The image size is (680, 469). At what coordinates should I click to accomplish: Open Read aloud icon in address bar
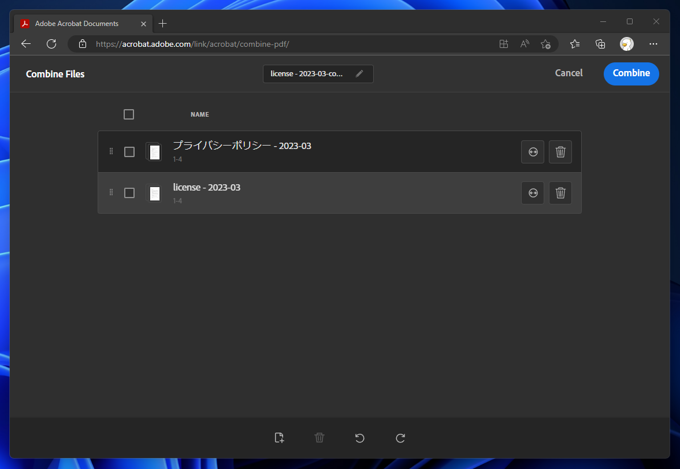click(524, 44)
